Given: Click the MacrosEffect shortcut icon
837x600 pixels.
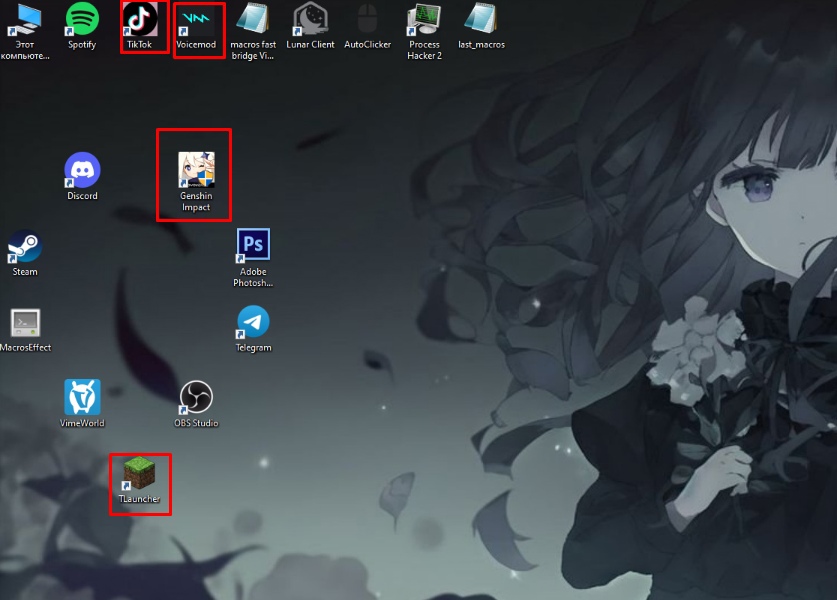Looking at the screenshot, I should click(x=25, y=322).
